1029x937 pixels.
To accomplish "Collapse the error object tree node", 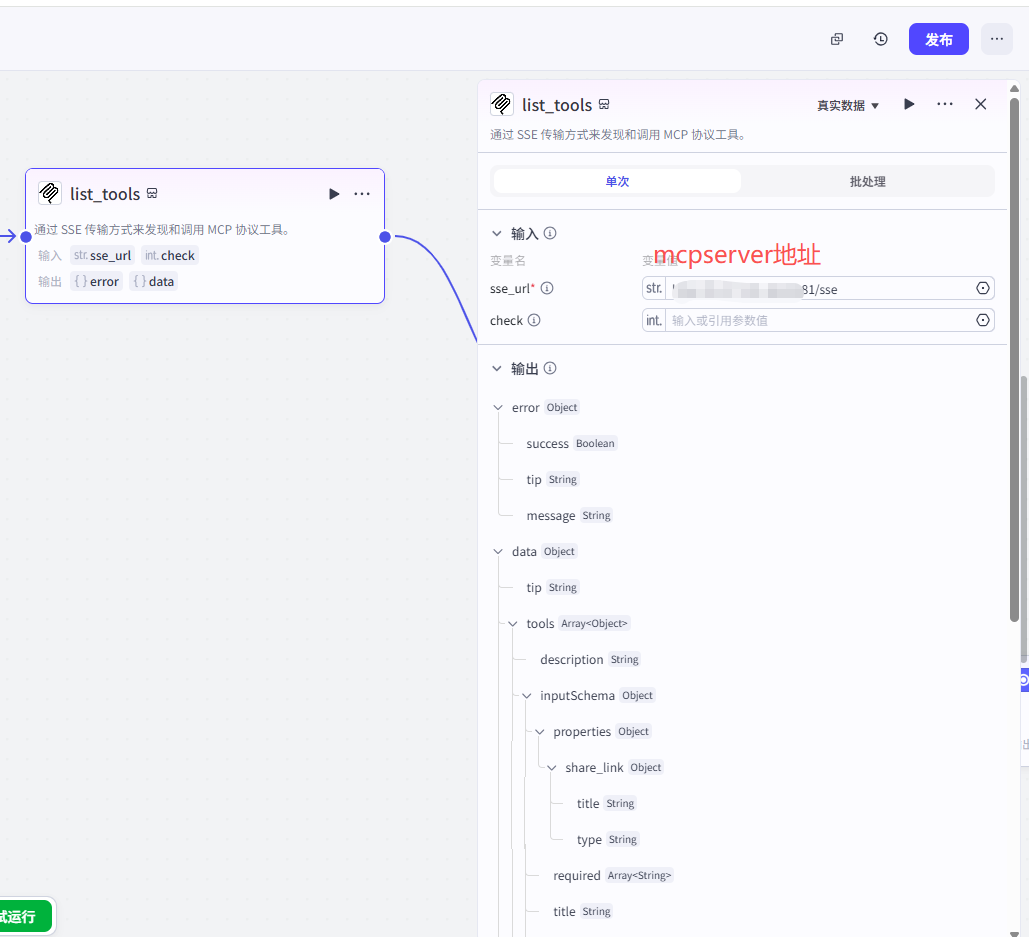I will pos(499,407).
